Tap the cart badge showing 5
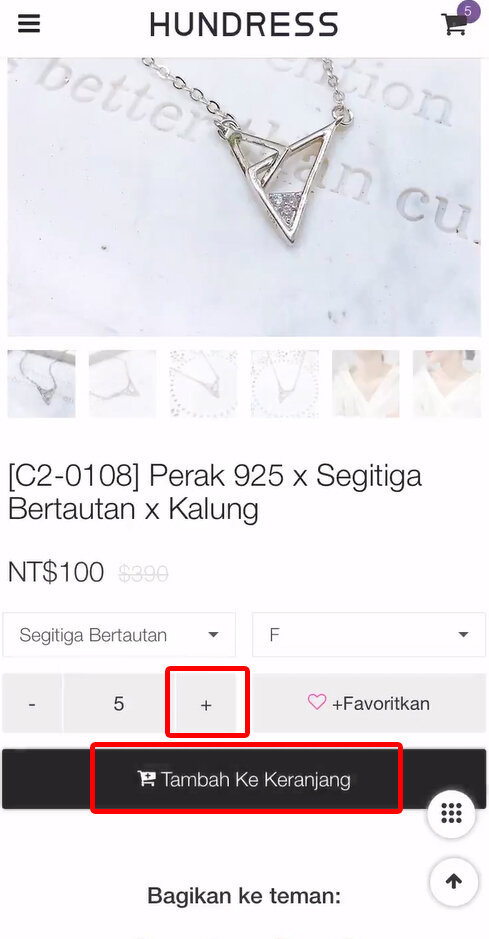Screen dimensions: 489x939 click(468, 11)
